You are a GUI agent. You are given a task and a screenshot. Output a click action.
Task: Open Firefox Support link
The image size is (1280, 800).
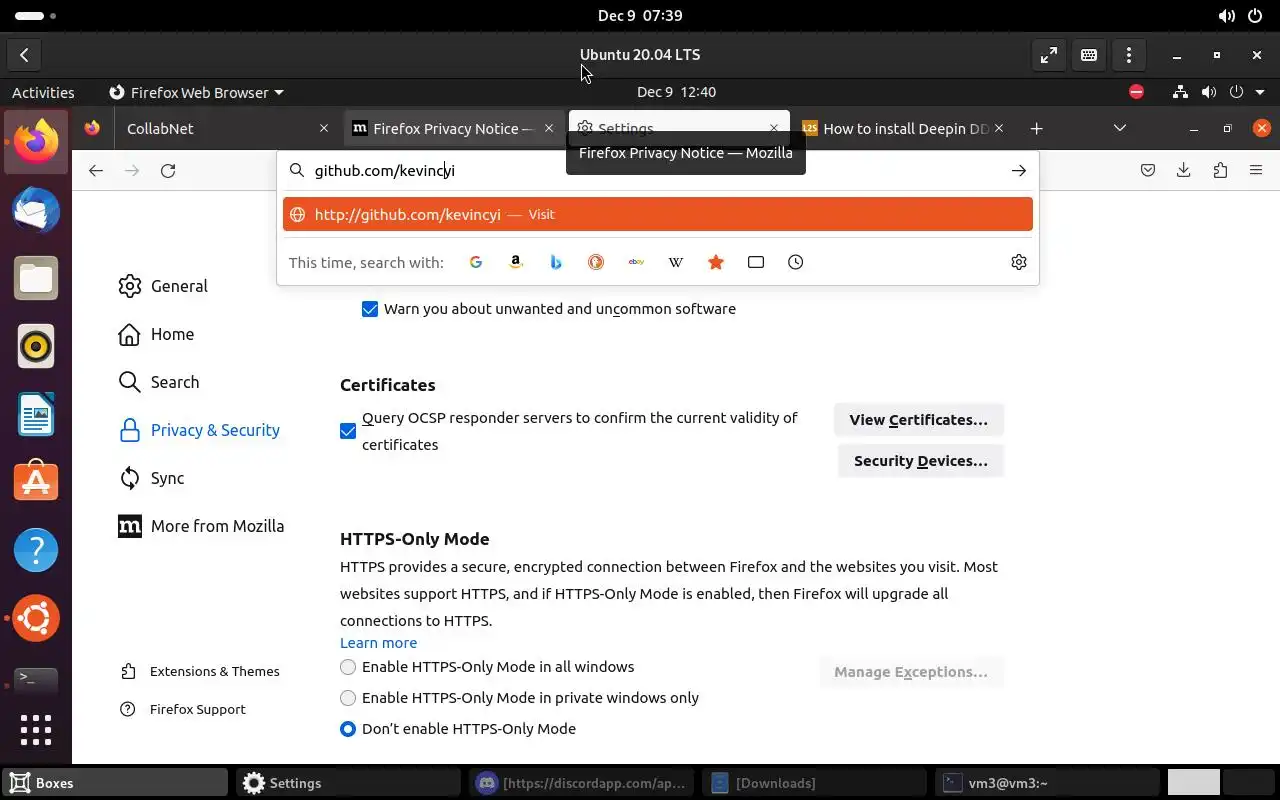pos(182,709)
